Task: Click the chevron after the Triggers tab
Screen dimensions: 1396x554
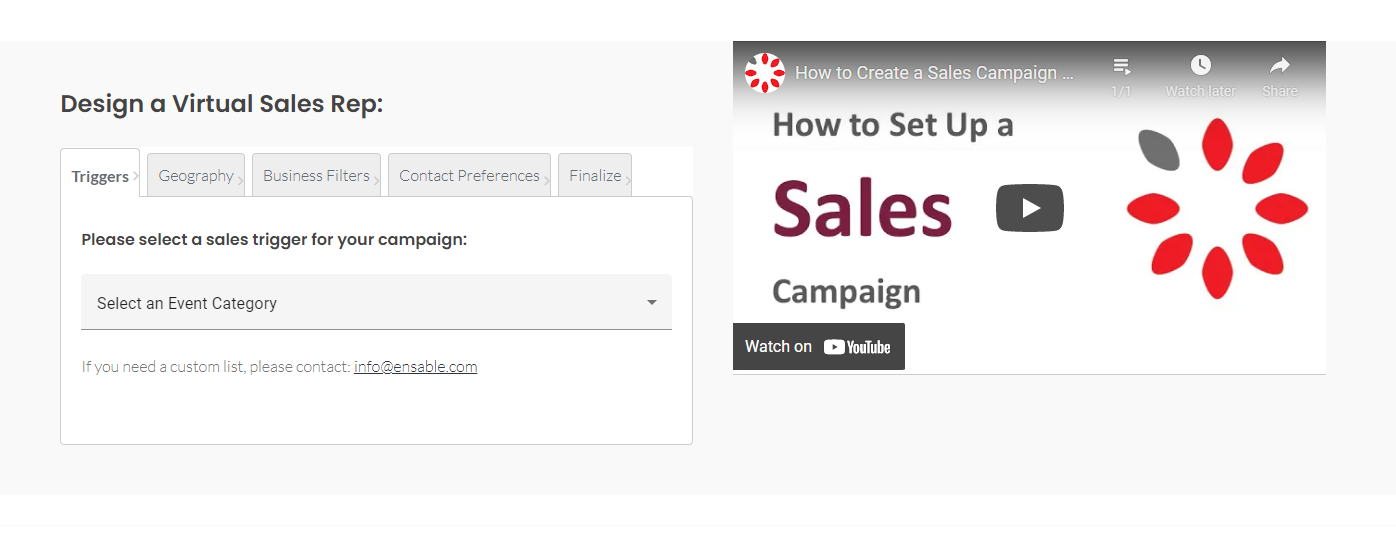Action: click(x=136, y=178)
